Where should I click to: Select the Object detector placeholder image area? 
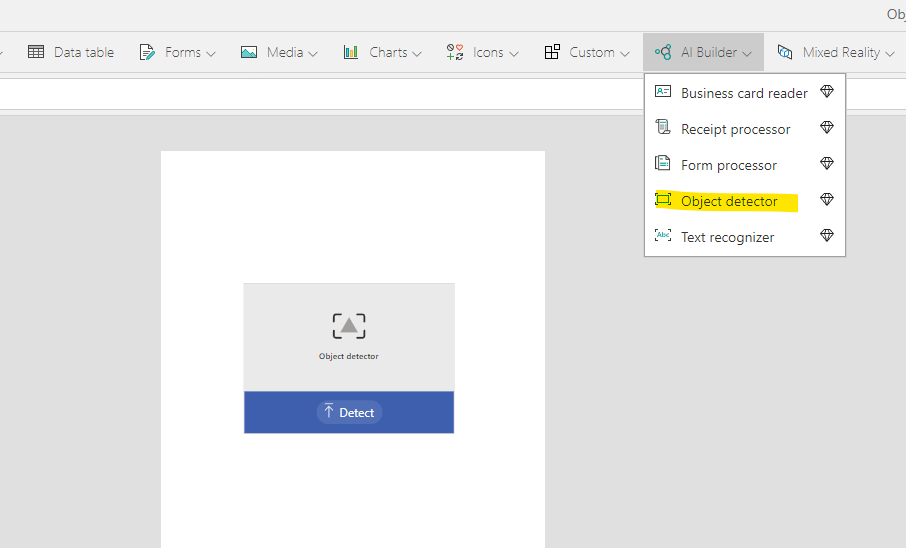coord(349,337)
